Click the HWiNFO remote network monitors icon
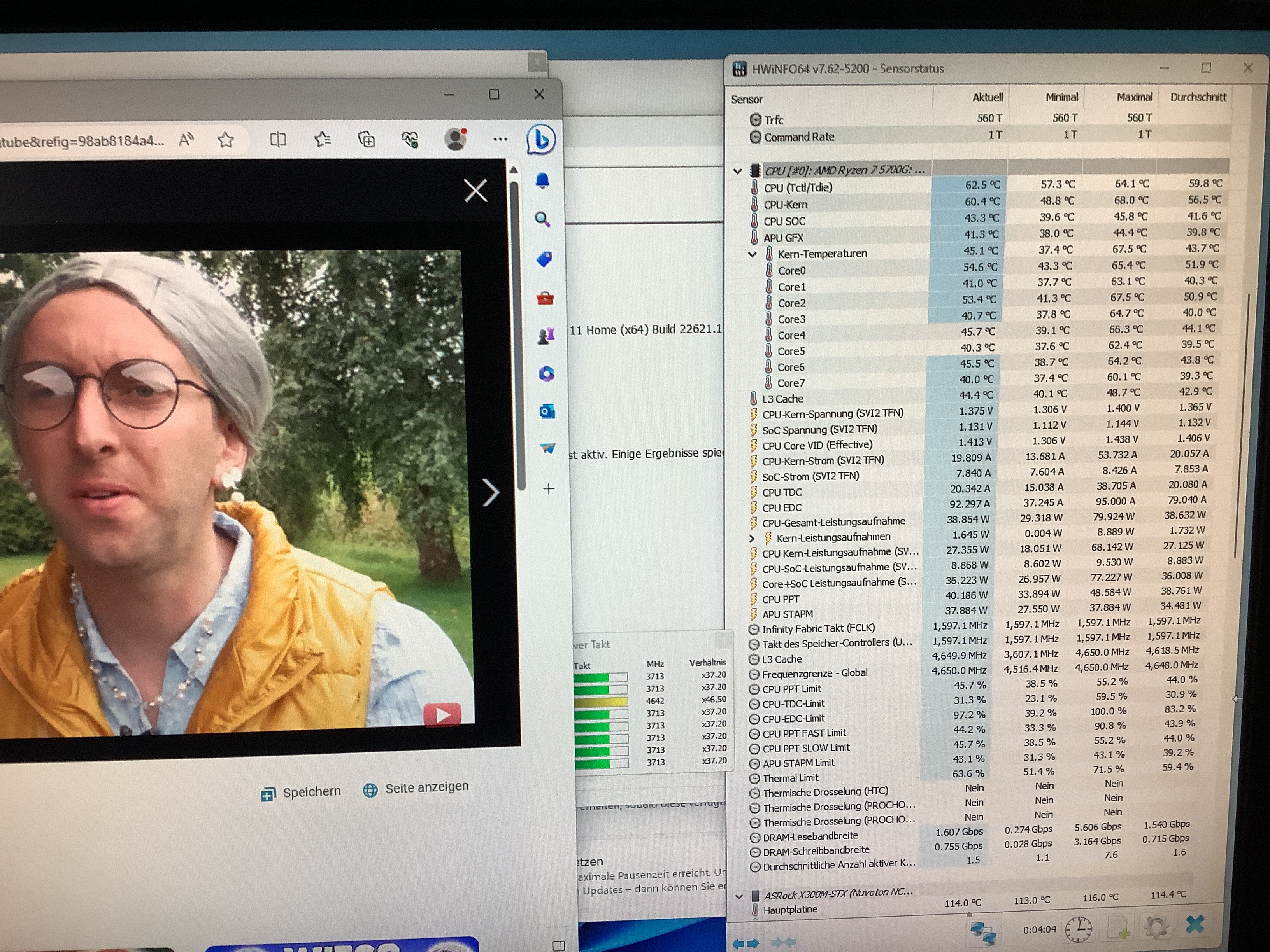The width and height of the screenshot is (1270, 952). [983, 931]
